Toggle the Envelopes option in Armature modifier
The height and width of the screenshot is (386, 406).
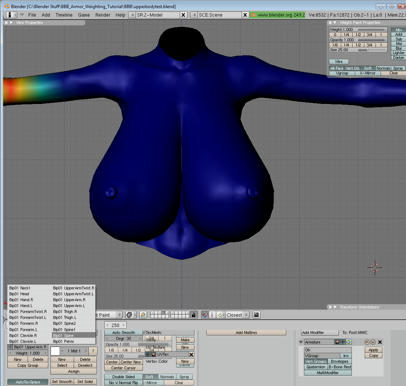pos(340,361)
